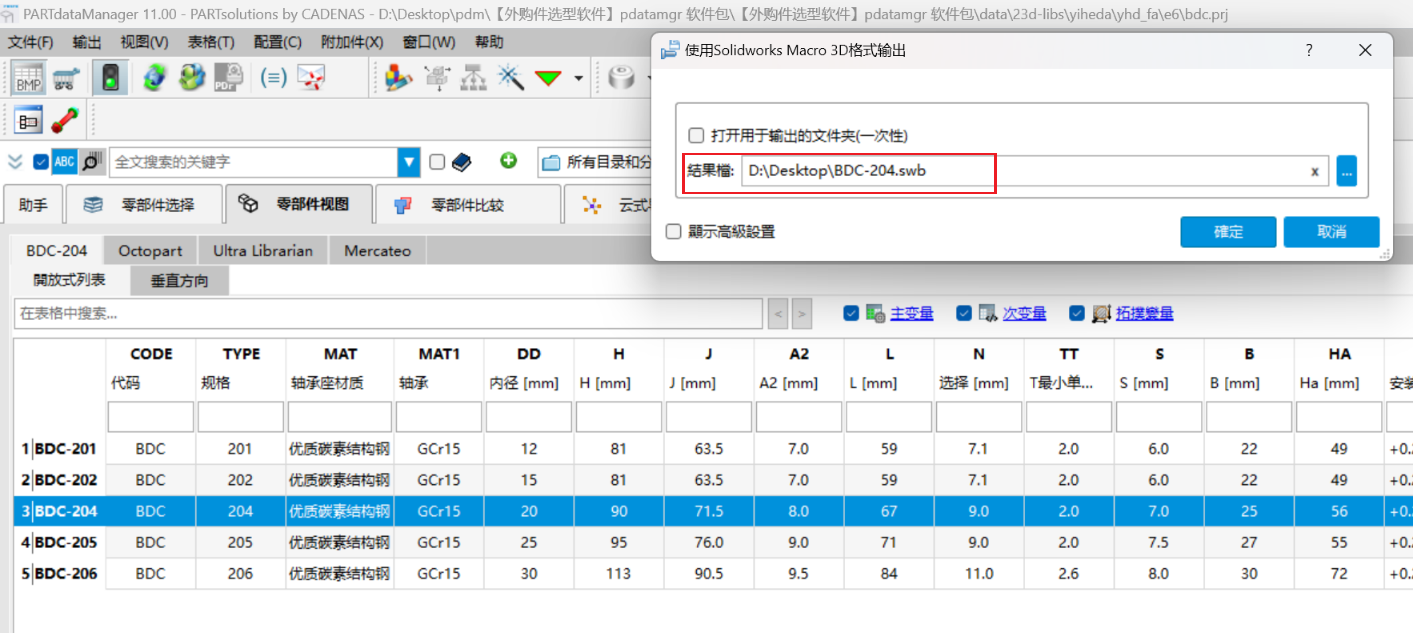Open the 附加件(X) menu

(x=352, y=42)
